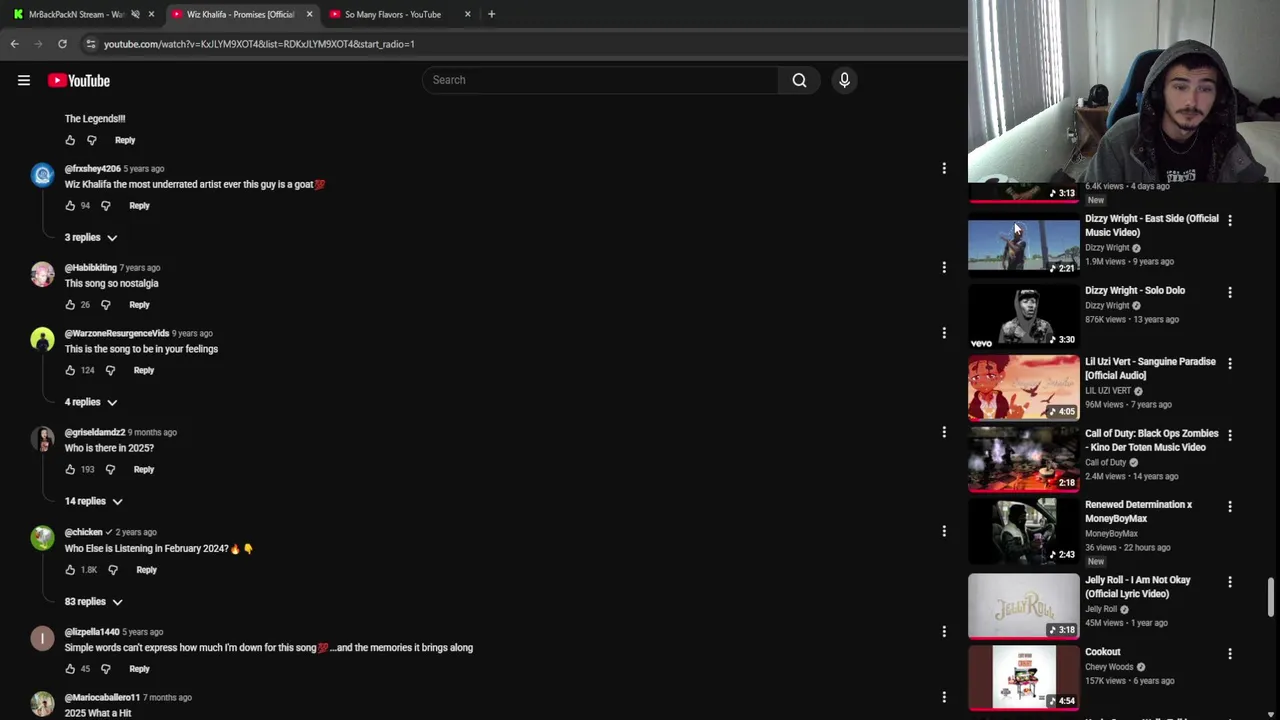Go to the YouTube home logo
This screenshot has width=1280, height=720.
79,81
